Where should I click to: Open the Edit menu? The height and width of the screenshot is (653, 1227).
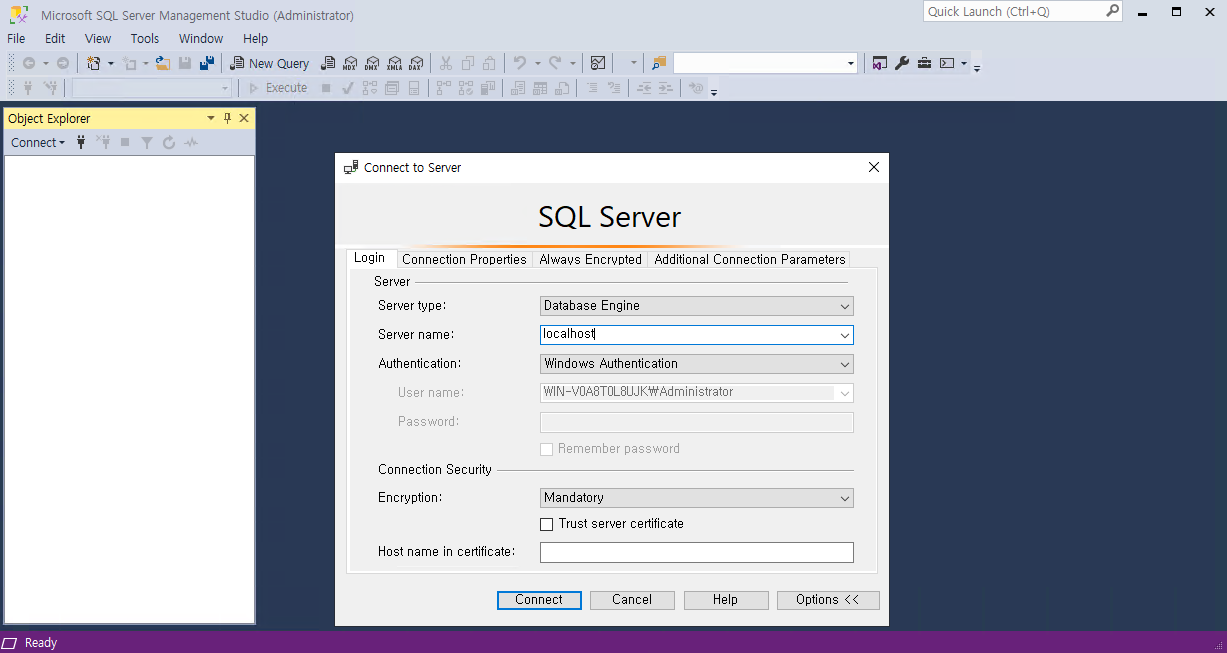pyautogui.click(x=55, y=38)
